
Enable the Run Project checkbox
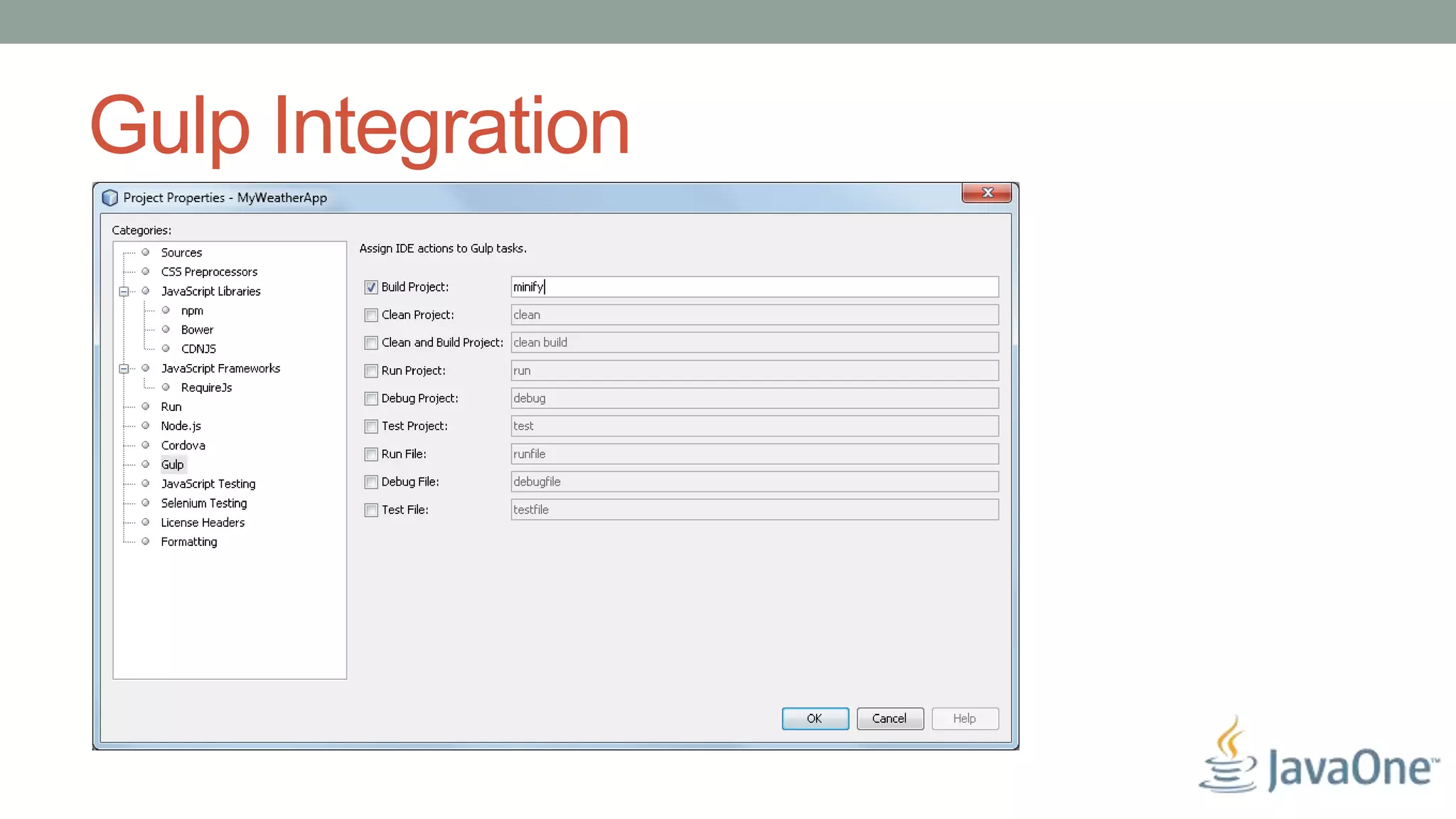click(x=371, y=370)
